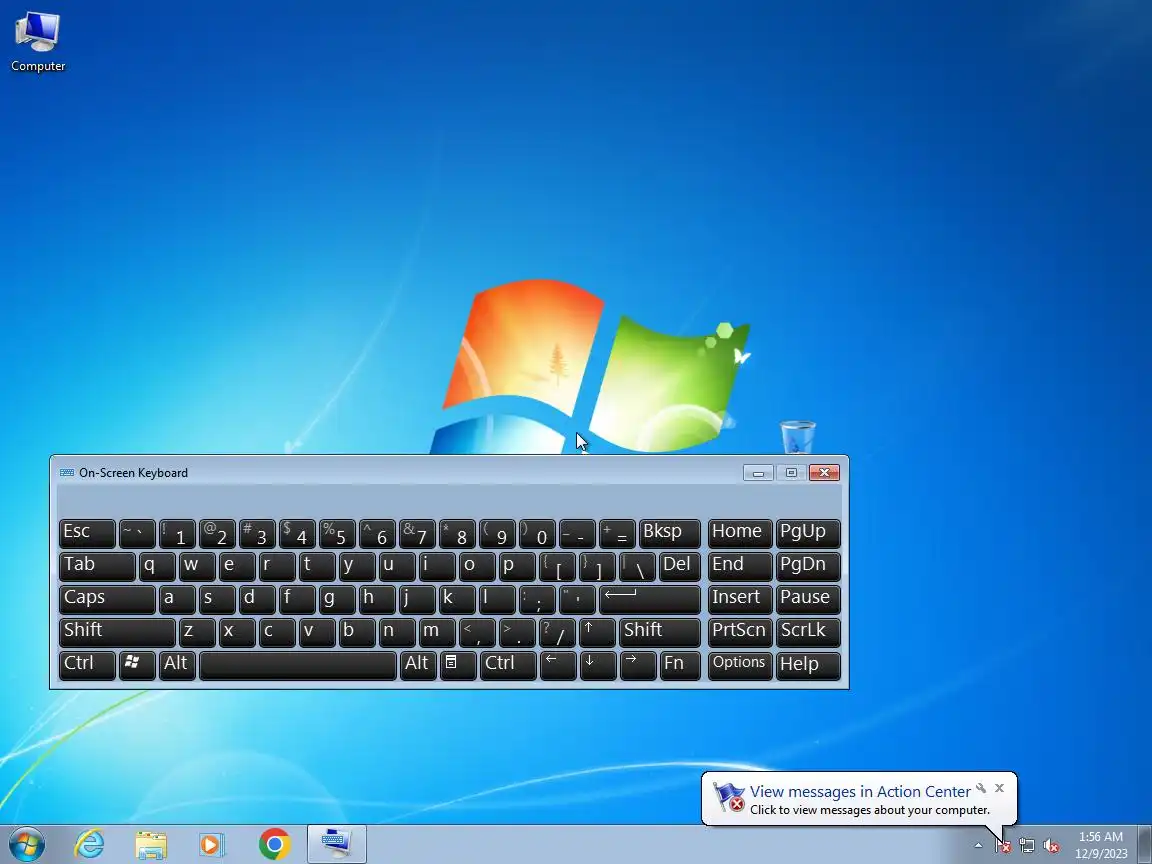Click On-Screen Keyboard taskbar button
This screenshot has height=864, width=1152.
click(336, 844)
